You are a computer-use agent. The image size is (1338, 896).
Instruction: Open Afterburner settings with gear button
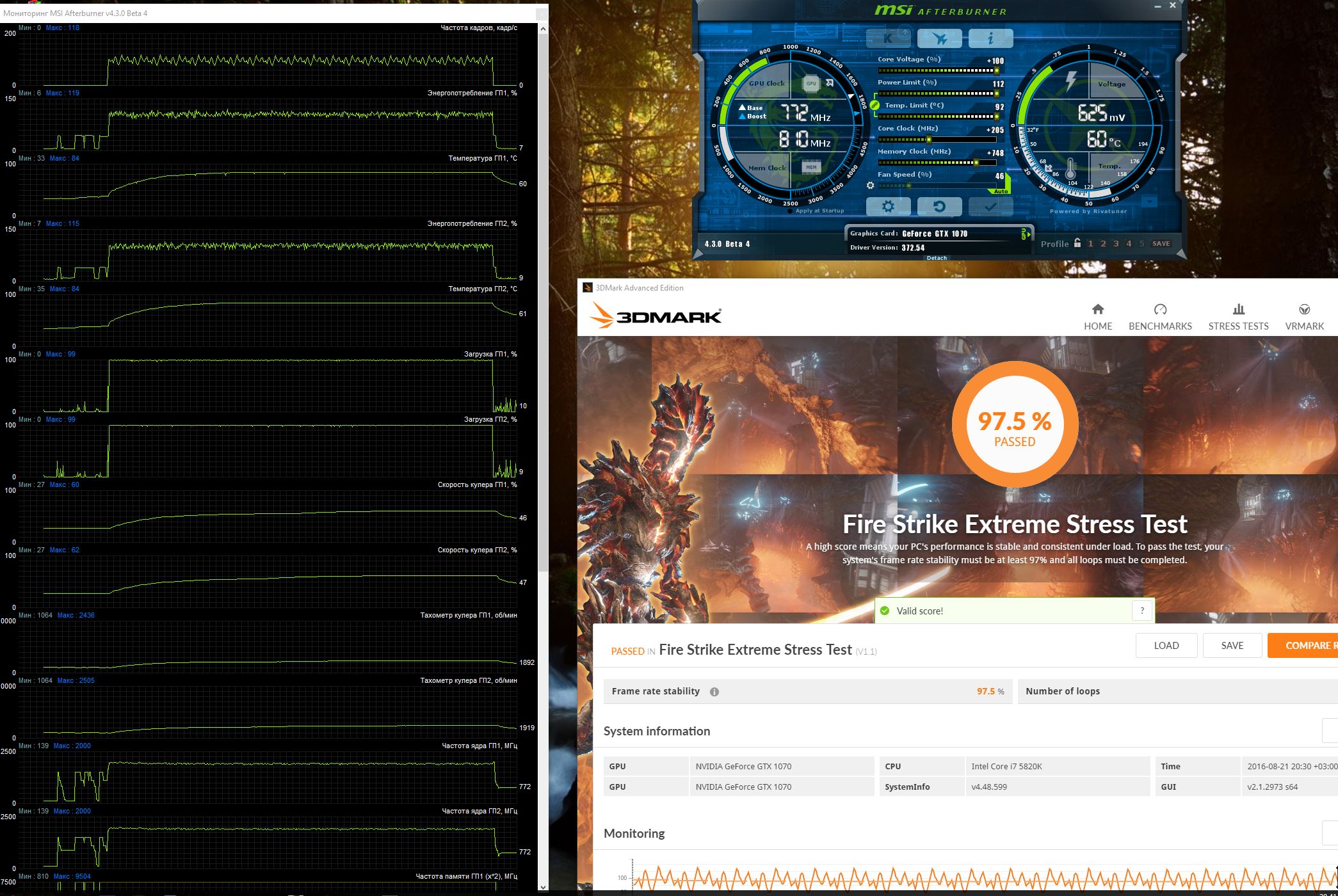click(887, 207)
